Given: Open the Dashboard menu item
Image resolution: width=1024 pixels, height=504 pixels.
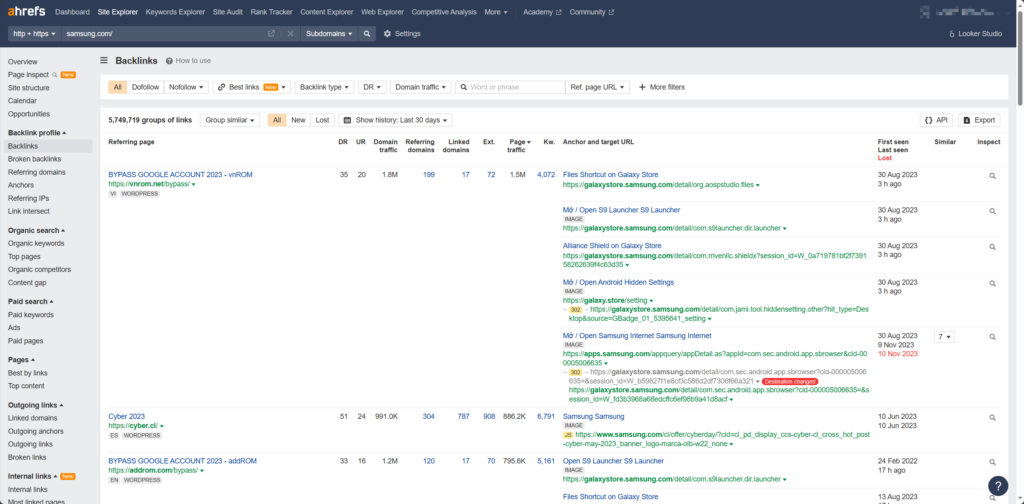Looking at the screenshot, I should click(72, 12).
